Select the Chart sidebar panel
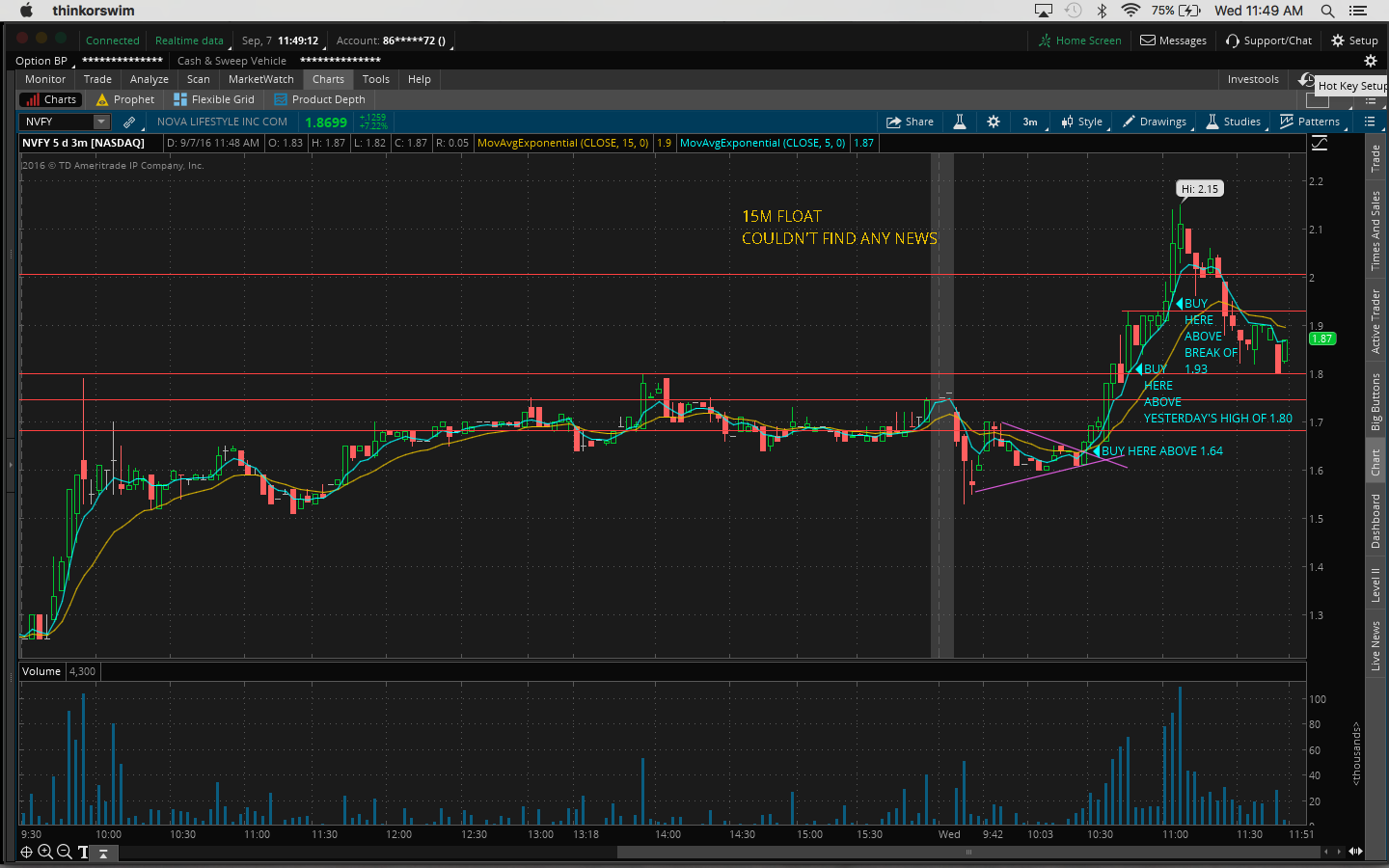Screen dimensions: 1389x868 tap(1376, 462)
